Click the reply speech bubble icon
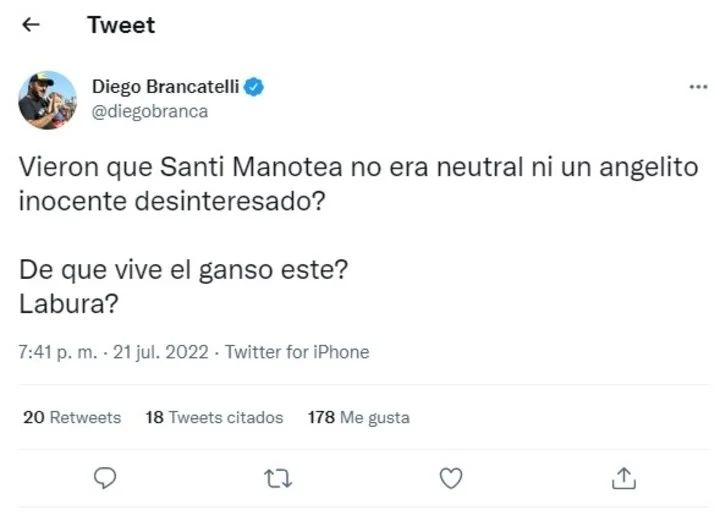This screenshot has width=720, height=521. pos(105,478)
